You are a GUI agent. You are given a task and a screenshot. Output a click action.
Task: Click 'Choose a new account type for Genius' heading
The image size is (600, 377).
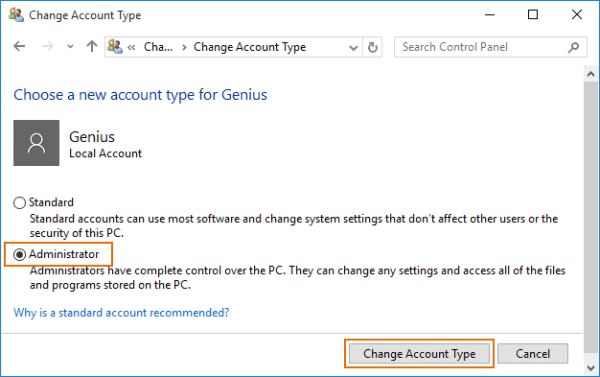140,95
